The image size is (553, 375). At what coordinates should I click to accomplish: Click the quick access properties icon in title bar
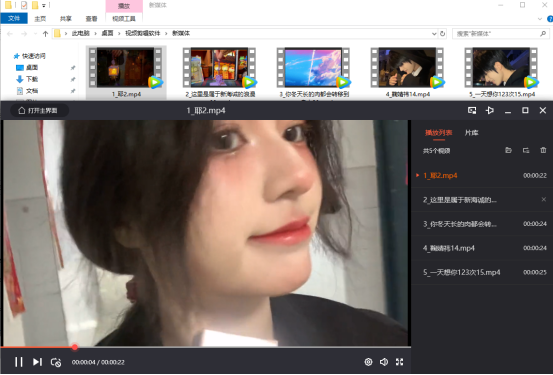click(24, 5)
